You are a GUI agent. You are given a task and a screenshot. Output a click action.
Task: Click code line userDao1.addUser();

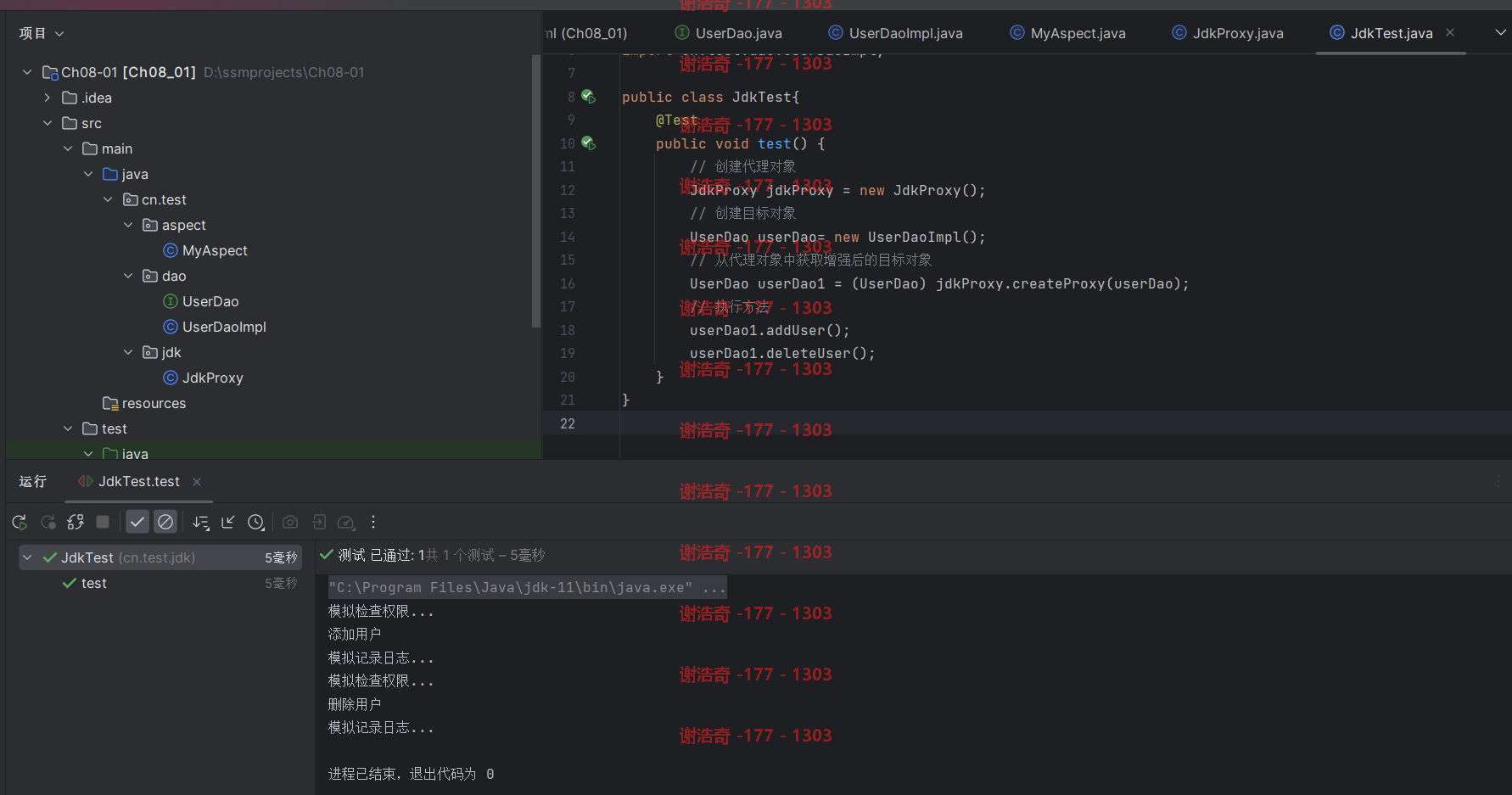[770, 330]
